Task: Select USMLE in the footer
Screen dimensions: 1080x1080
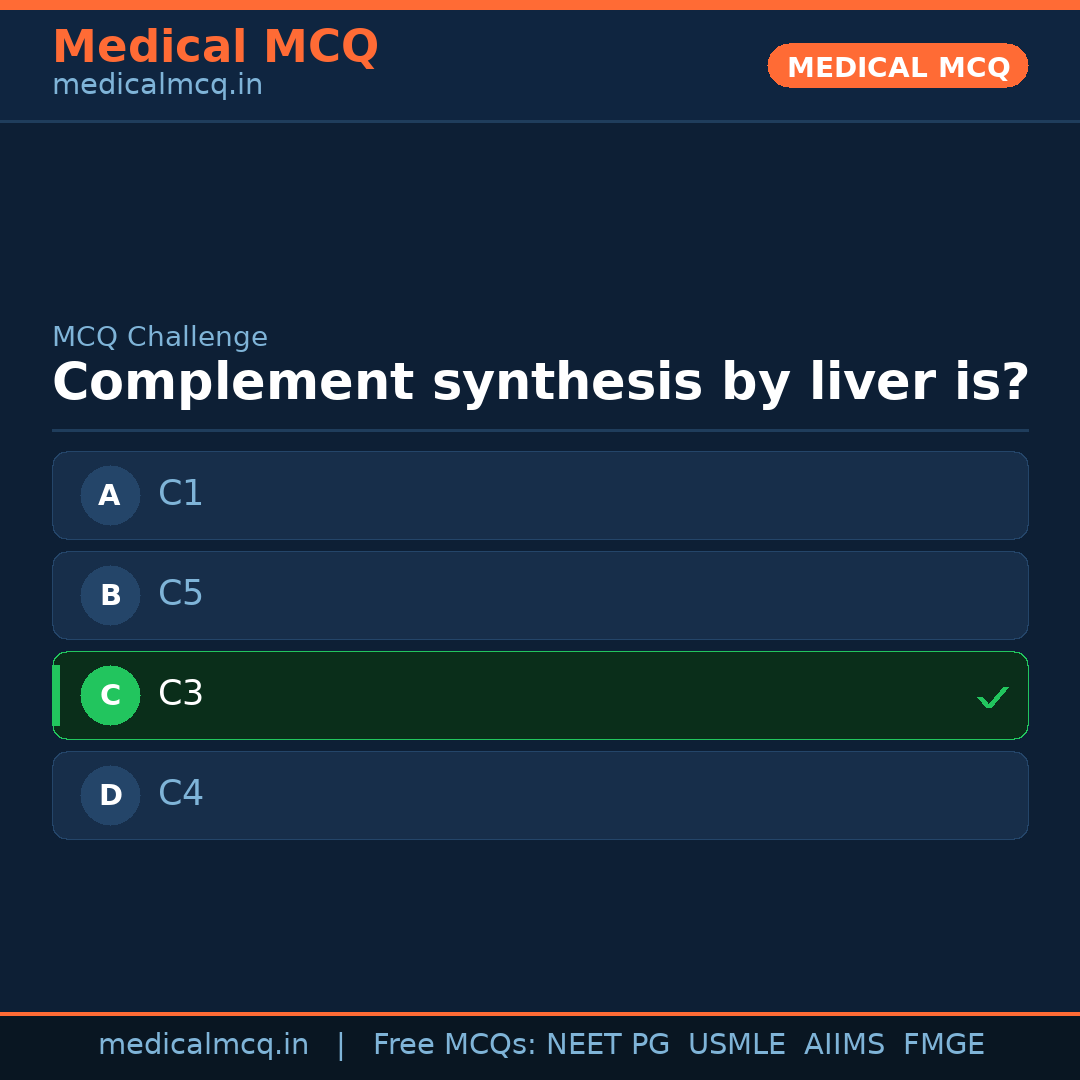Action: coord(736,1045)
